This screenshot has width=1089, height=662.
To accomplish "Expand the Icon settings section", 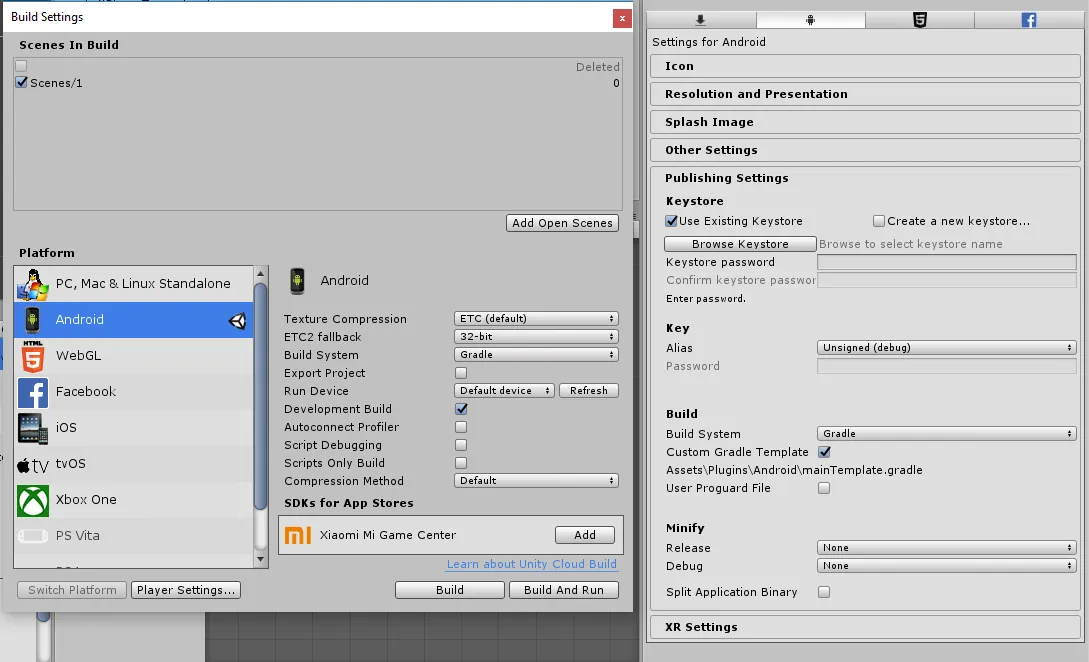I will (x=865, y=66).
